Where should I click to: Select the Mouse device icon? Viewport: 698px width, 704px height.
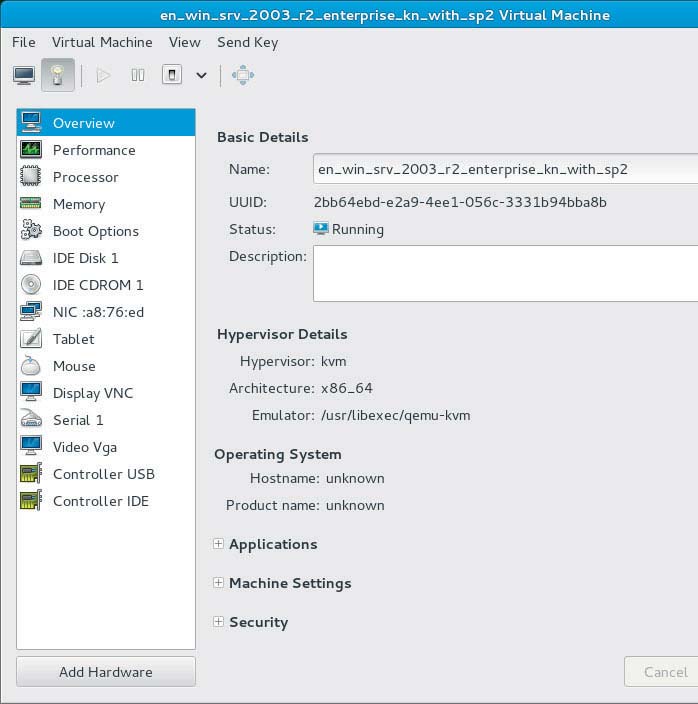coord(31,365)
